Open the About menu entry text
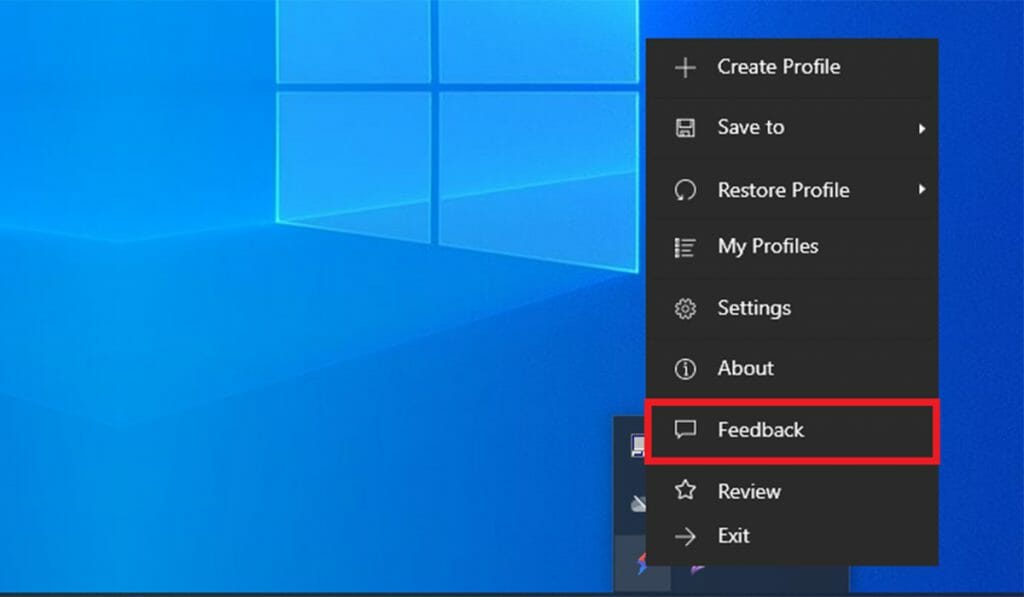The width and height of the screenshot is (1024, 597). [x=745, y=368]
